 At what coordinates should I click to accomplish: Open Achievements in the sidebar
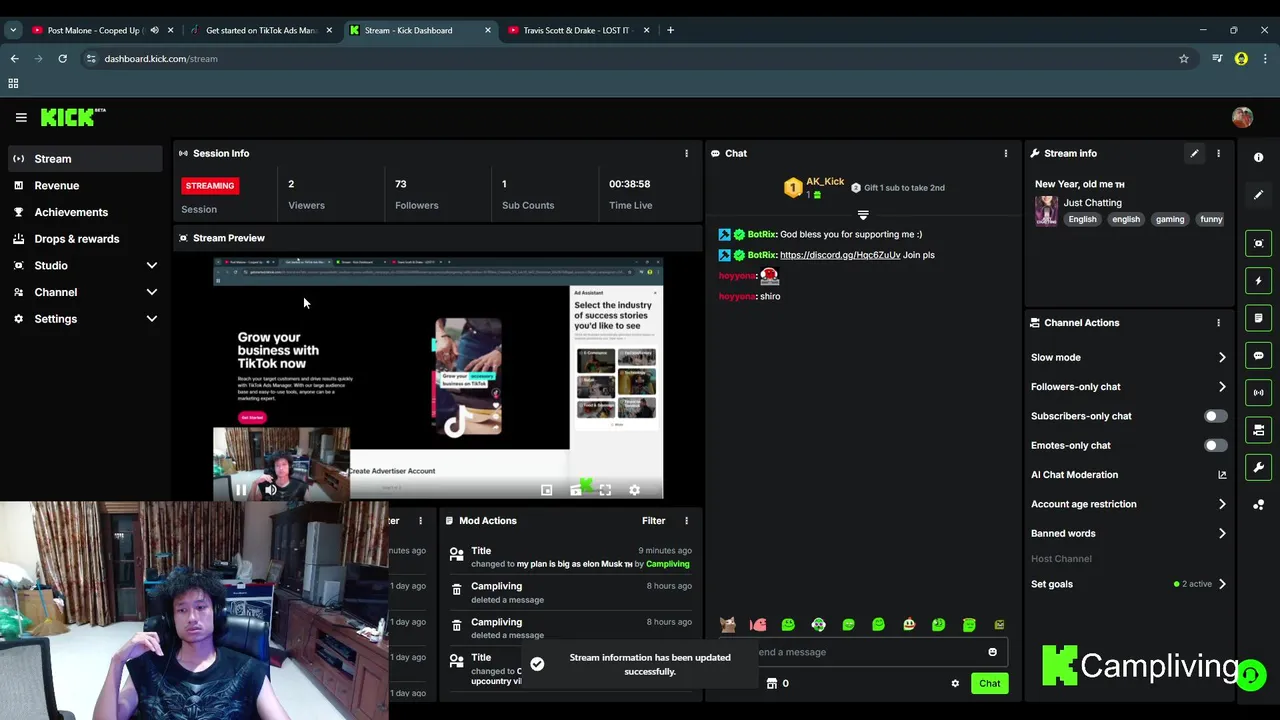click(85, 212)
